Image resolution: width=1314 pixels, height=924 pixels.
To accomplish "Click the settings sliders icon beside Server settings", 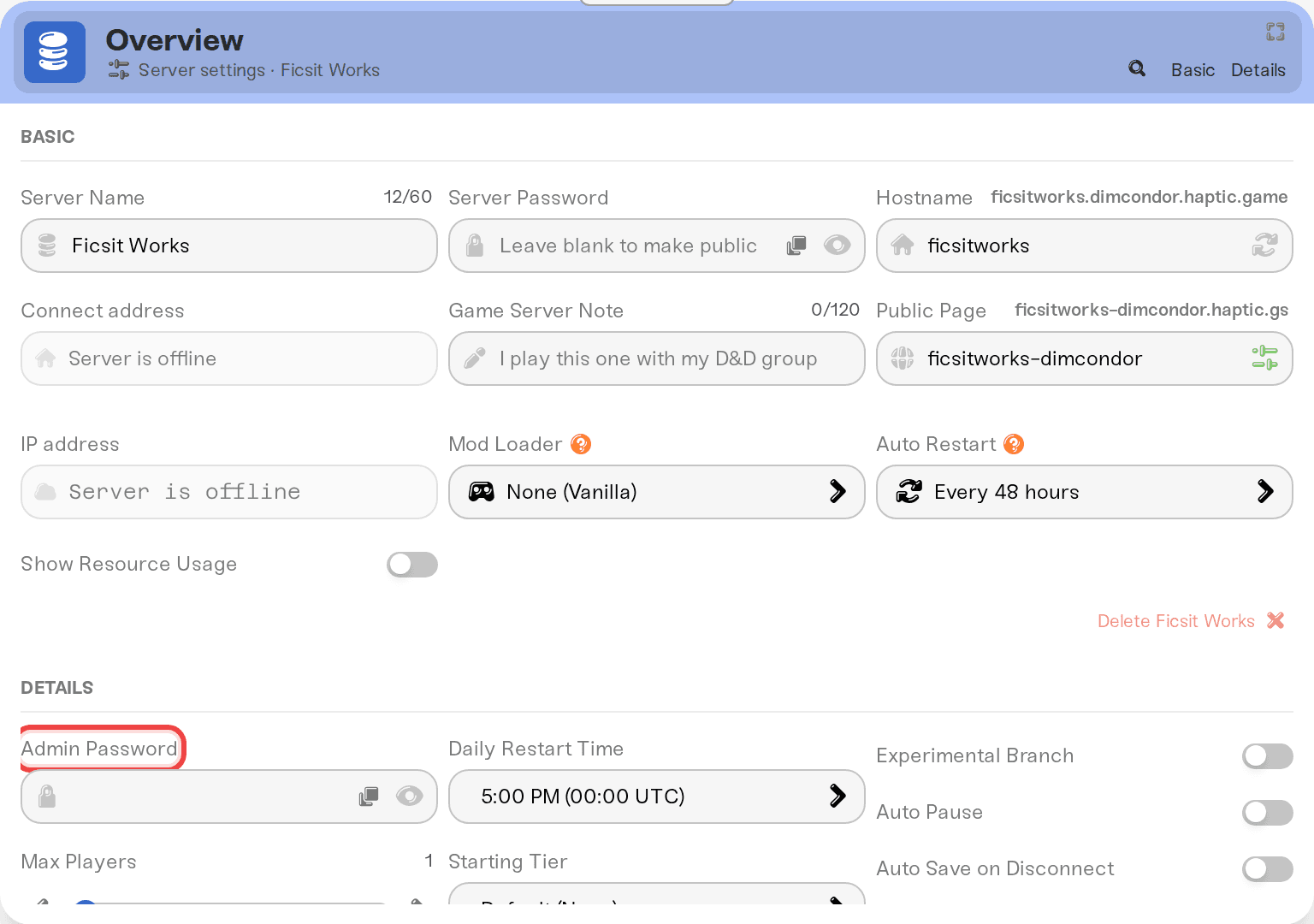I will coord(119,70).
